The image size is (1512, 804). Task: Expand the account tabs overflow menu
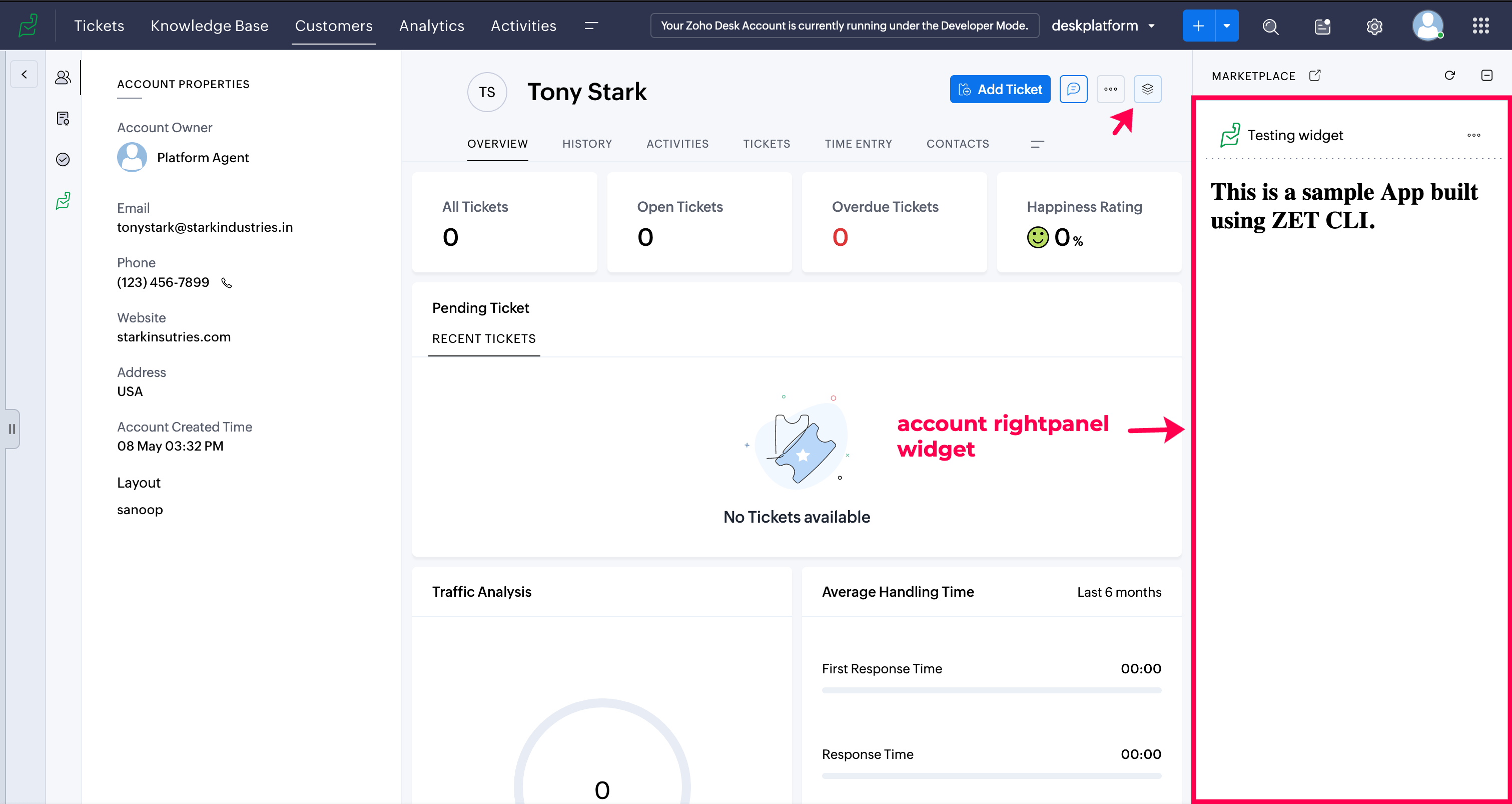[1037, 144]
